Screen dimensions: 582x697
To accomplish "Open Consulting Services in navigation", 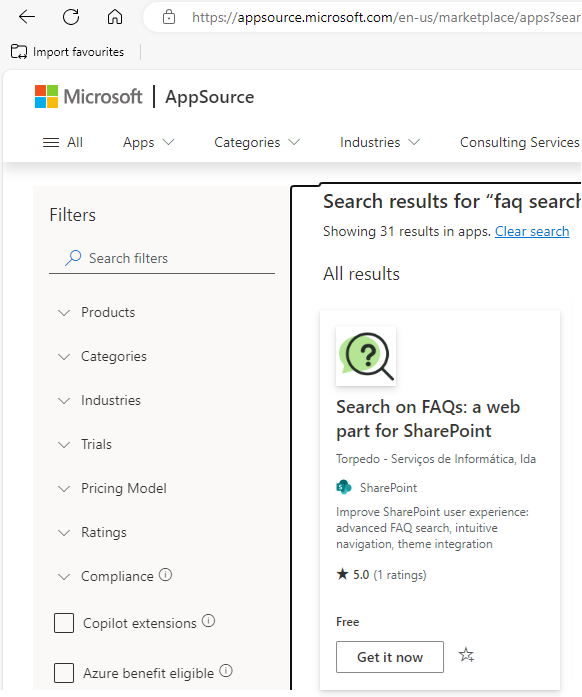I will tap(519, 142).
